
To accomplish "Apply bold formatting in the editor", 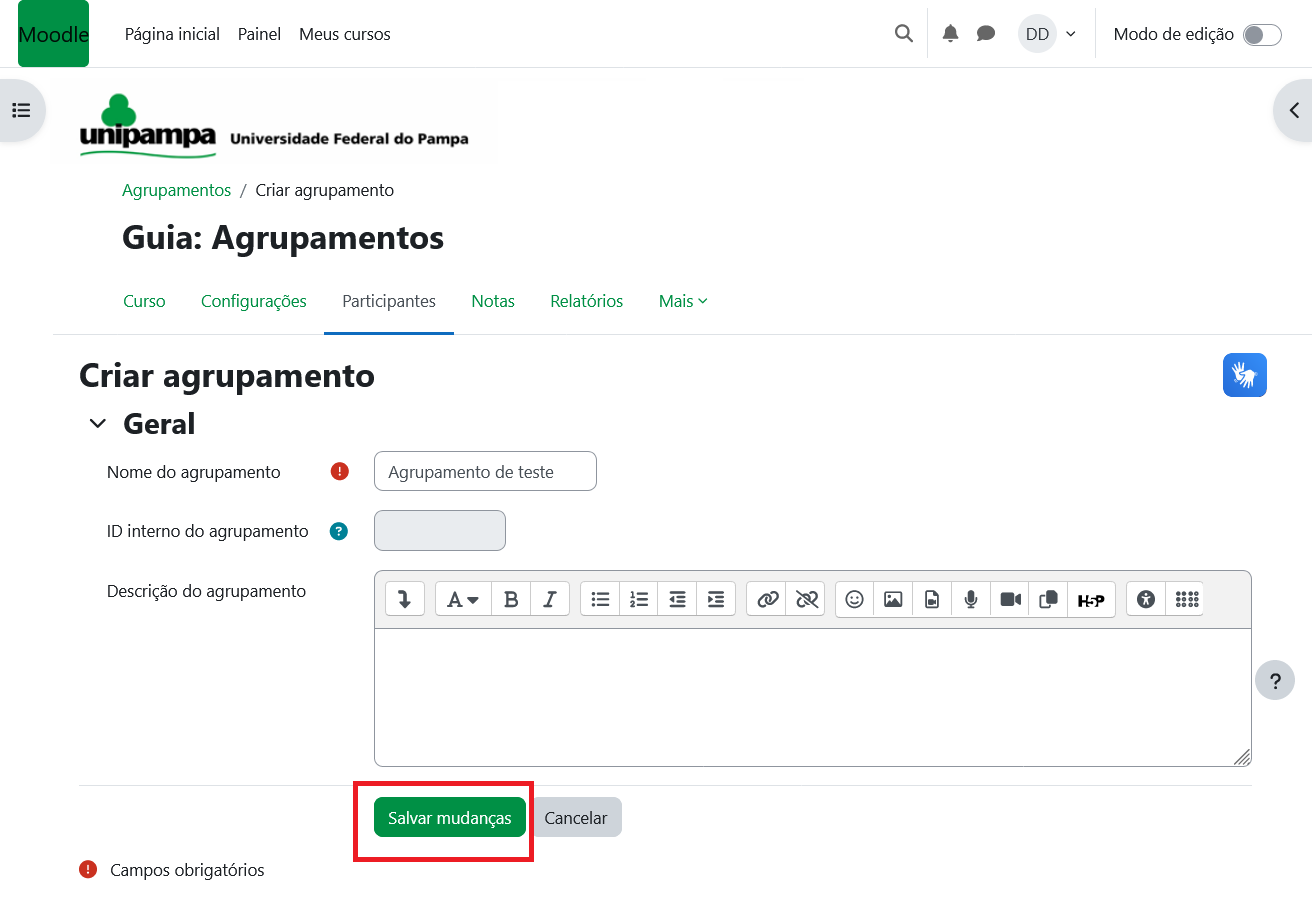I will click(511, 598).
